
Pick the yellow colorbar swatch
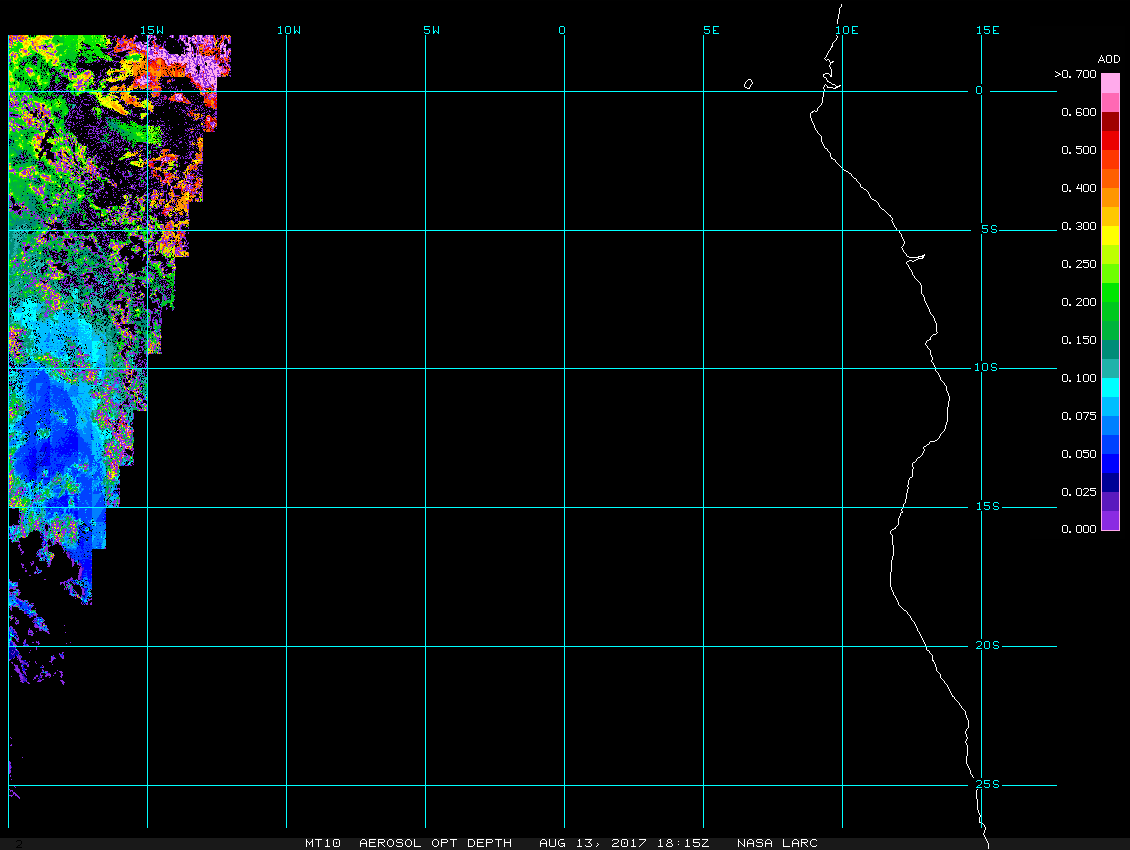click(1111, 236)
